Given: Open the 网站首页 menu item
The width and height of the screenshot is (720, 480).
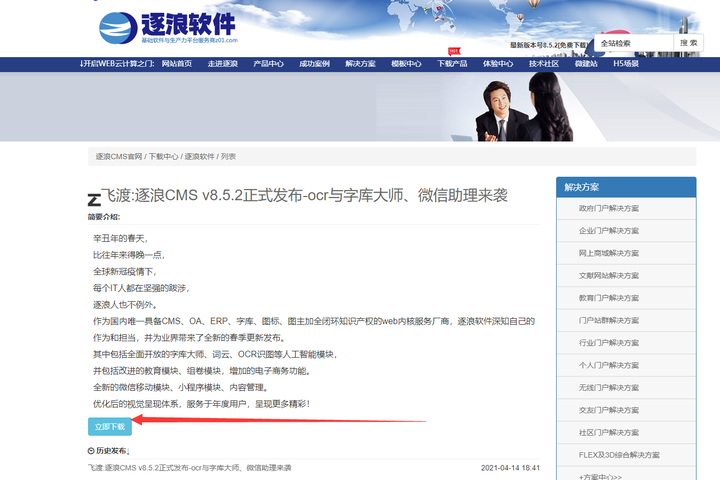Looking at the screenshot, I should [177, 64].
